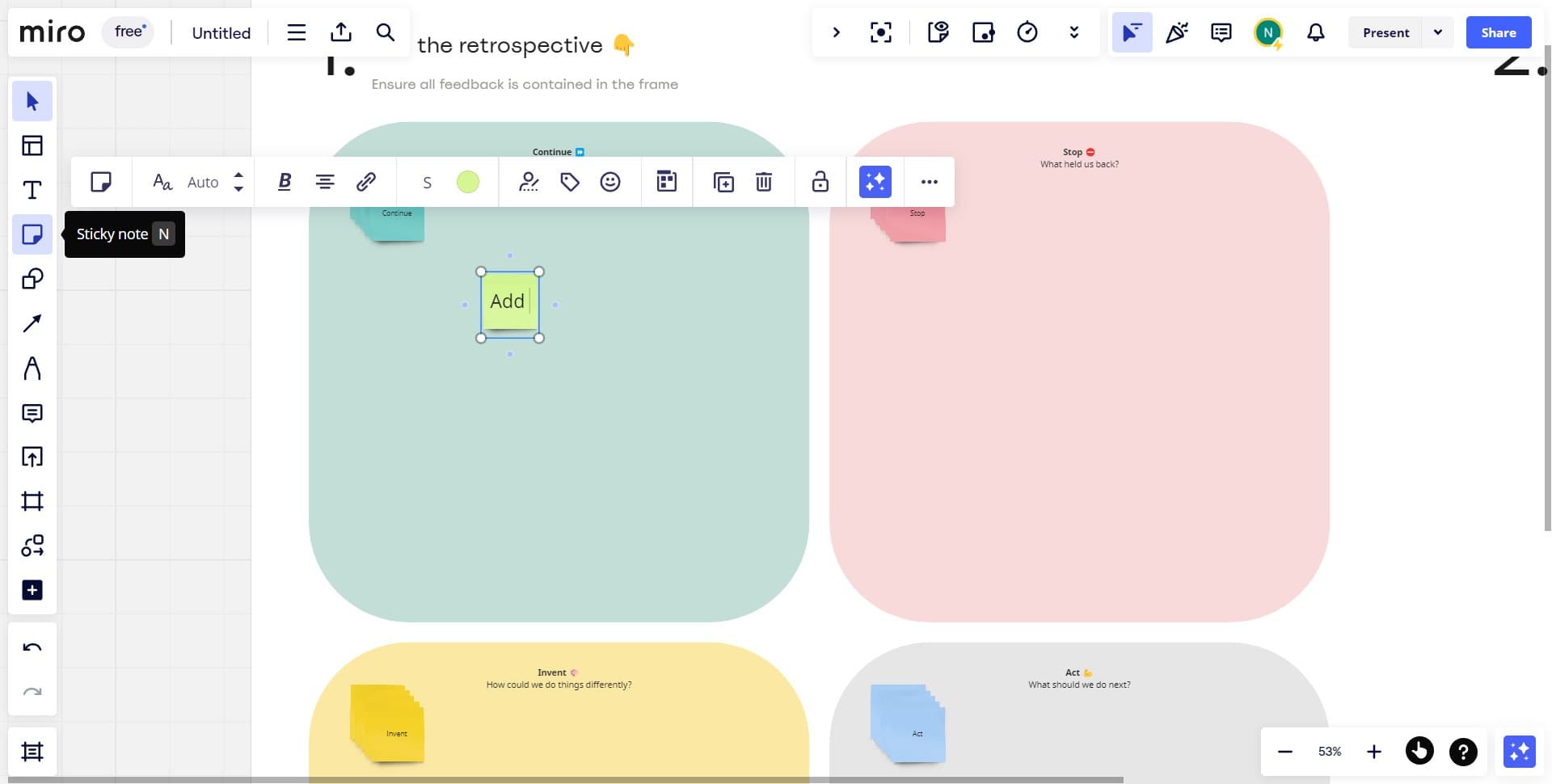1552x784 pixels.
Task: Expand the collapsed top toolbar chevron
Action: (837, 32)
